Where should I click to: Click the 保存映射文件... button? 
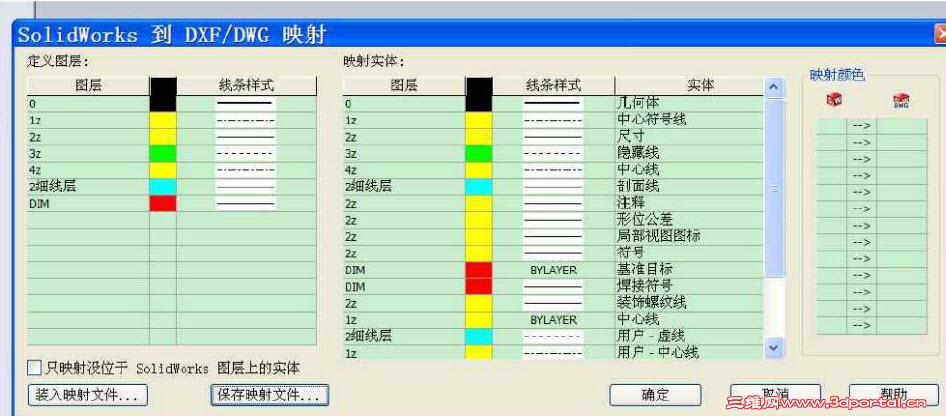(269, 396)
